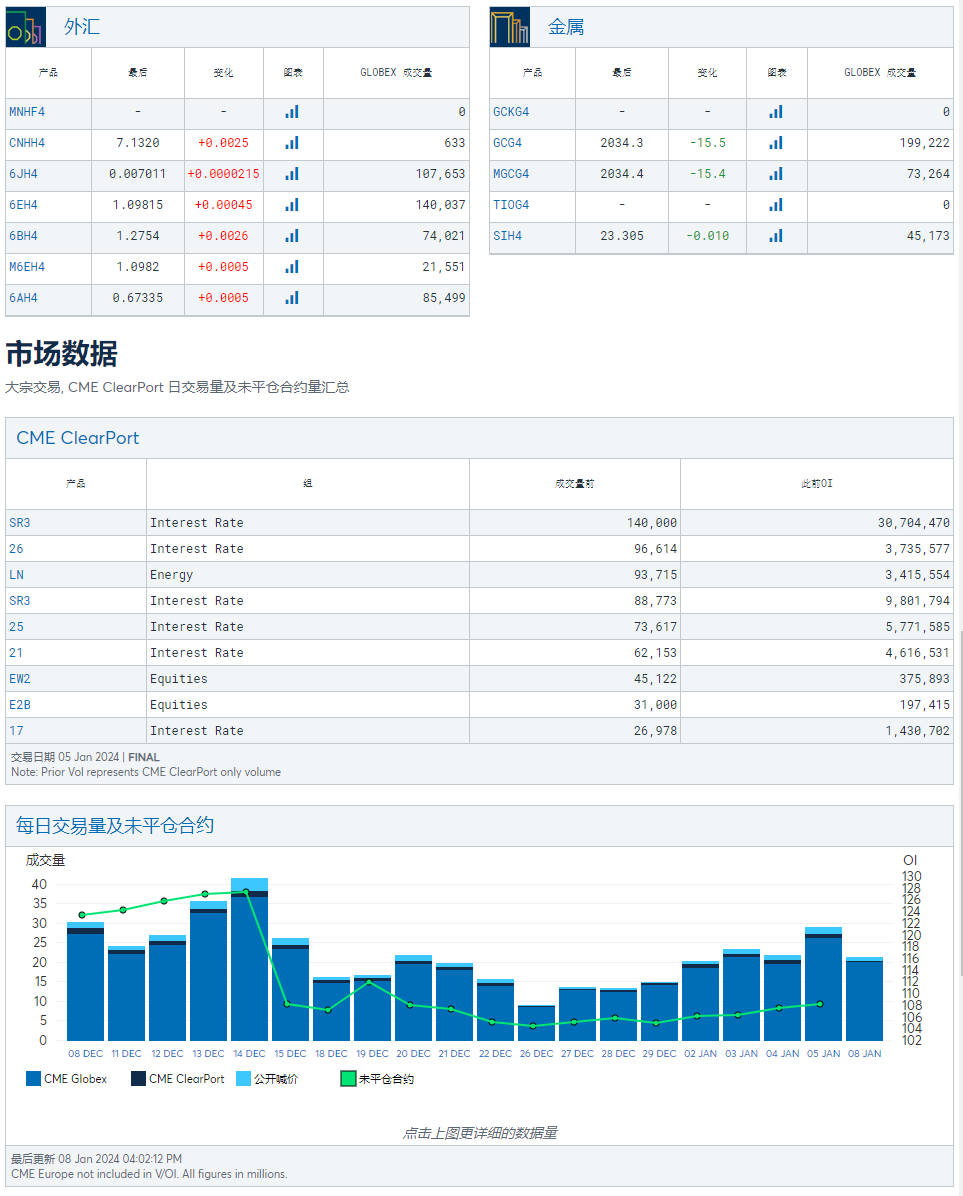Open 每日交易量及未平仓合约 heading link
Image resolution: width=963 pixels, height=1196 pixels.
click(114, 825)
